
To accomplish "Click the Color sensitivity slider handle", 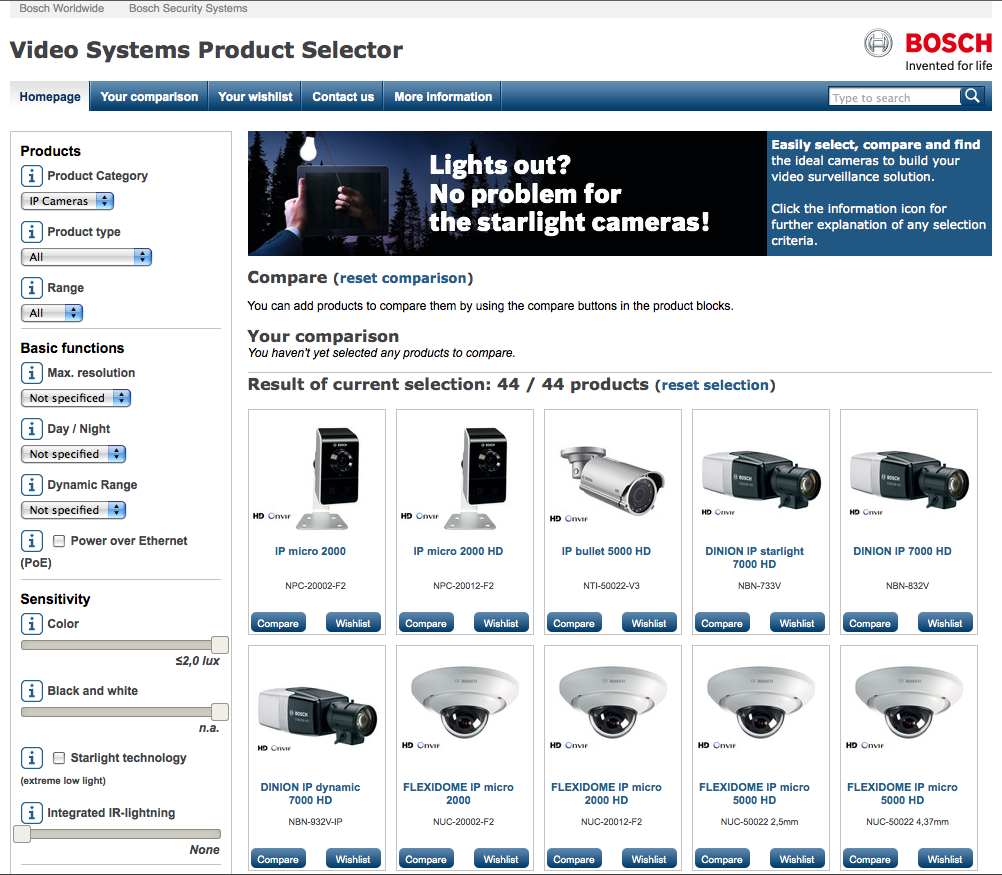I will [220, 645].
